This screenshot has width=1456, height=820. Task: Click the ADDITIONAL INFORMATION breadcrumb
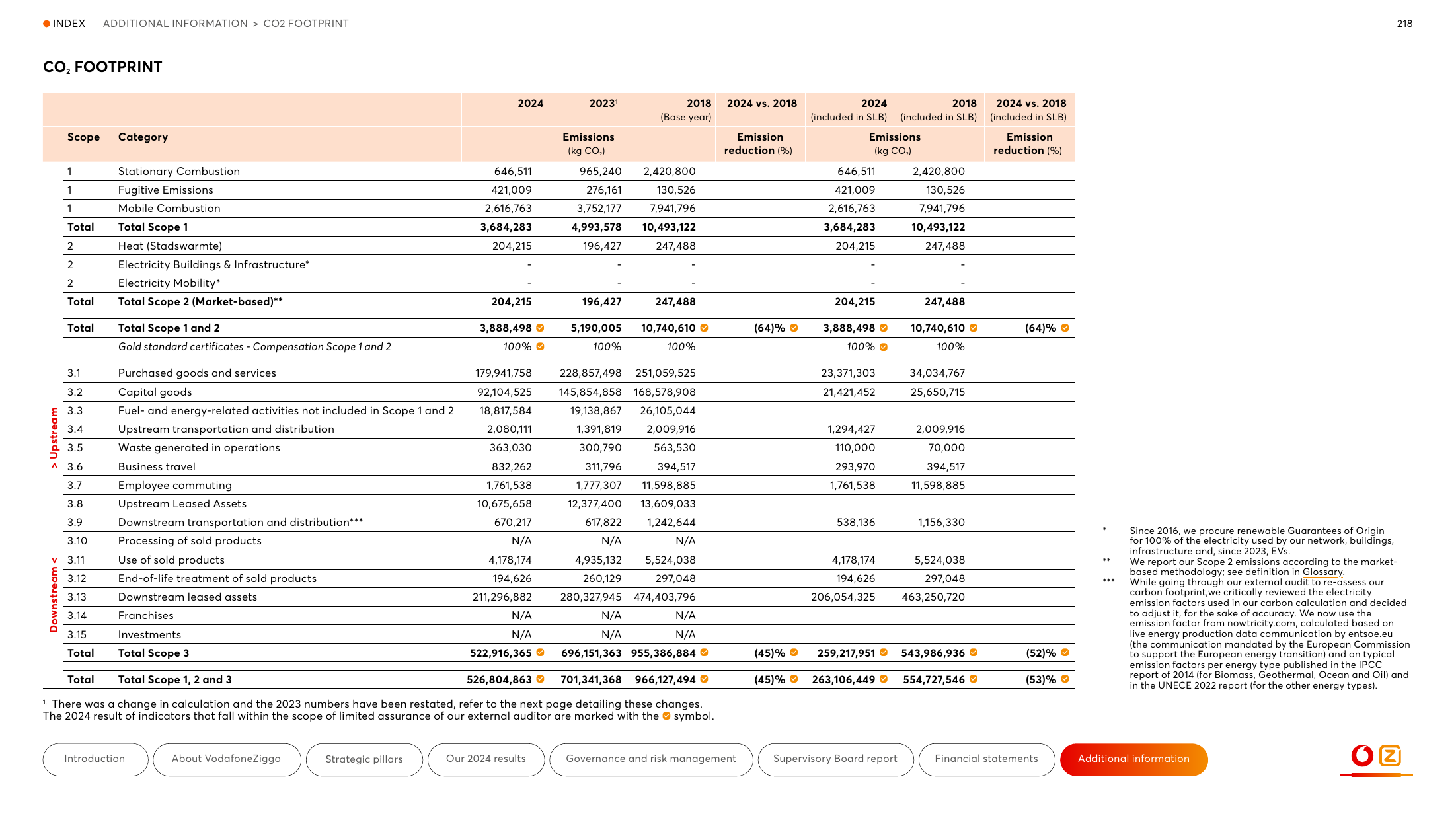[x=175, y=24]
